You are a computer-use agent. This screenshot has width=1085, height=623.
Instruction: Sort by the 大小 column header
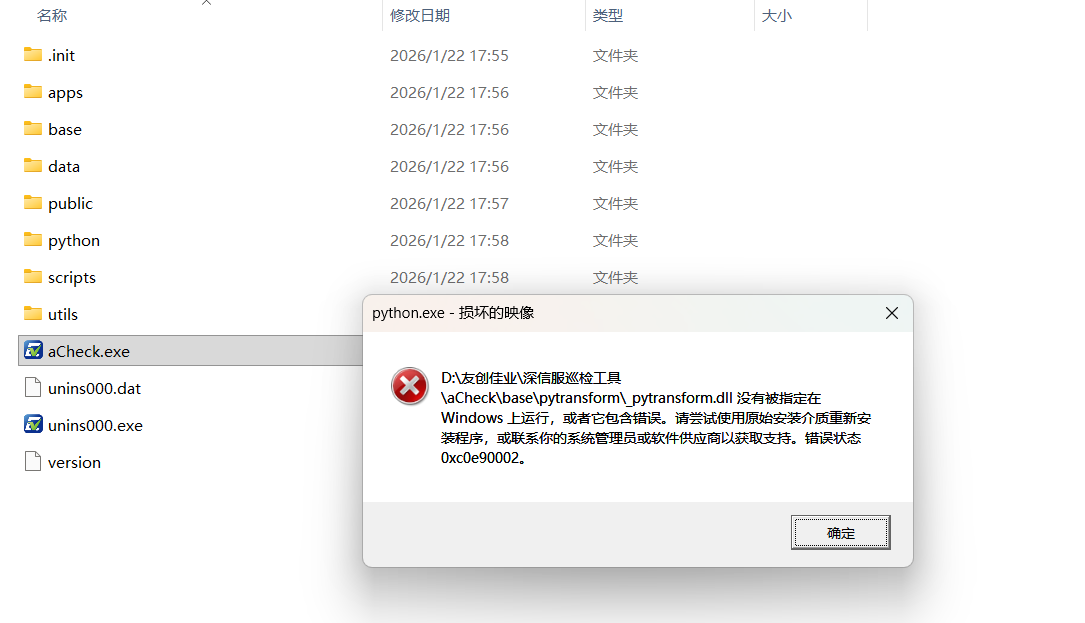click(x=776, y=15)
